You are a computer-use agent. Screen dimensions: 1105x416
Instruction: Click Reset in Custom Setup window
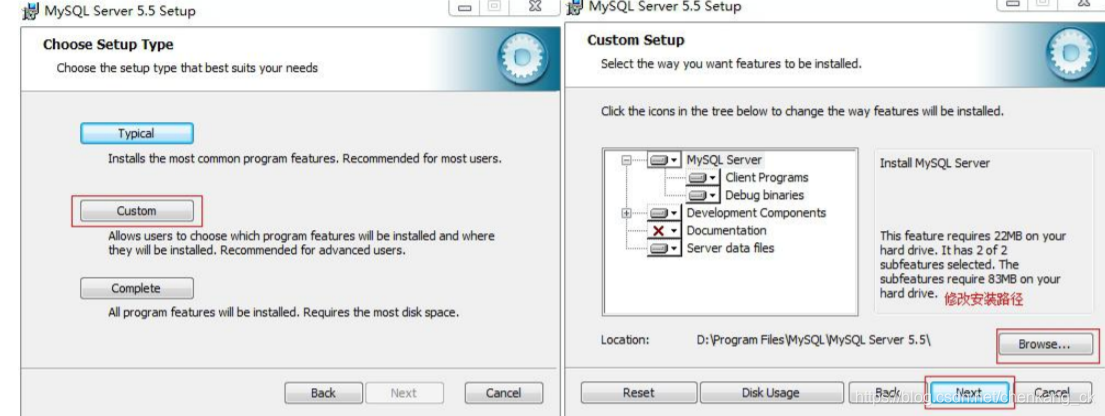tap(638, 393)
